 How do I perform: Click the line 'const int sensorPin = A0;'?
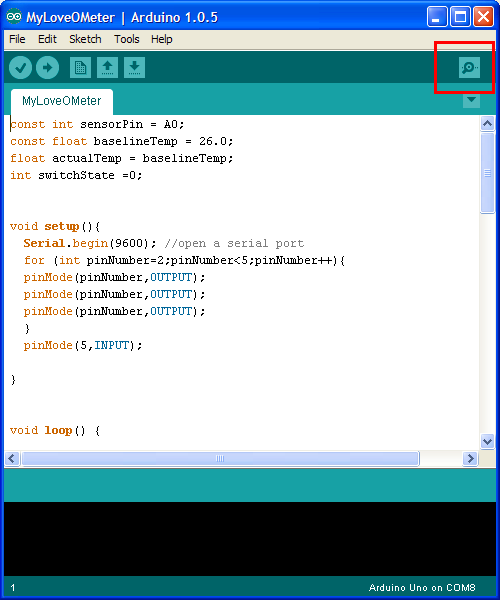click(x=97, y=124)
